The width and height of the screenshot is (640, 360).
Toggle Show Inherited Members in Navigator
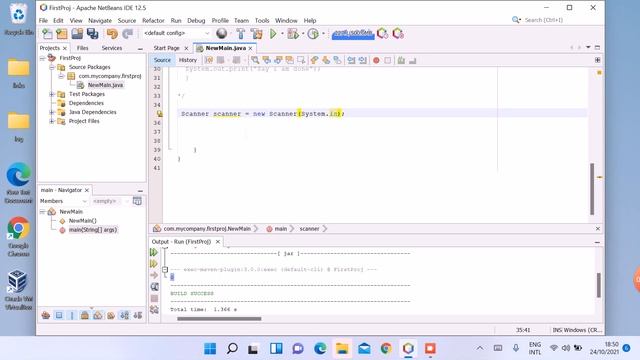point(46,315)
